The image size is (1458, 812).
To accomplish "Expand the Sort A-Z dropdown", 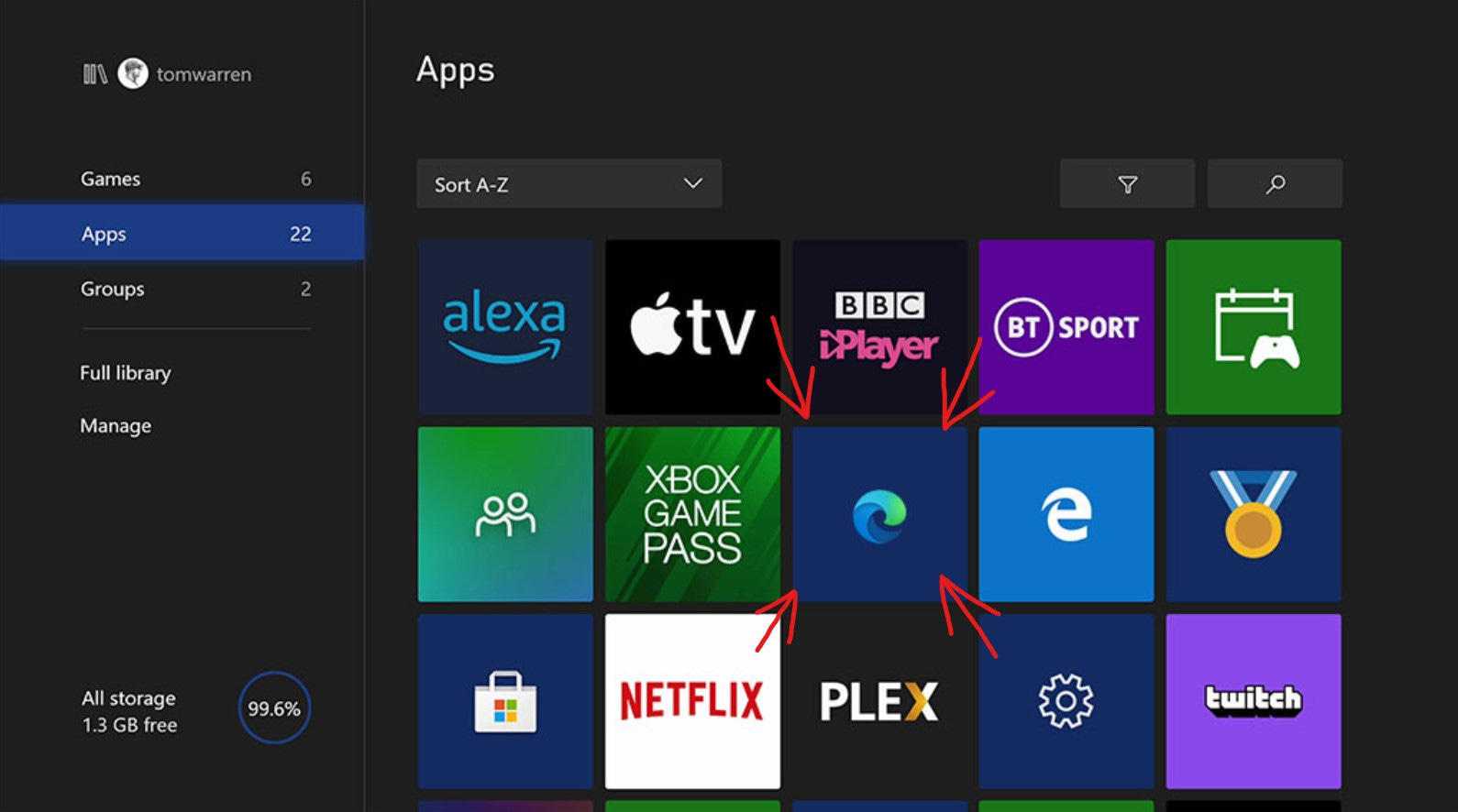I will (x=569, y=184).
